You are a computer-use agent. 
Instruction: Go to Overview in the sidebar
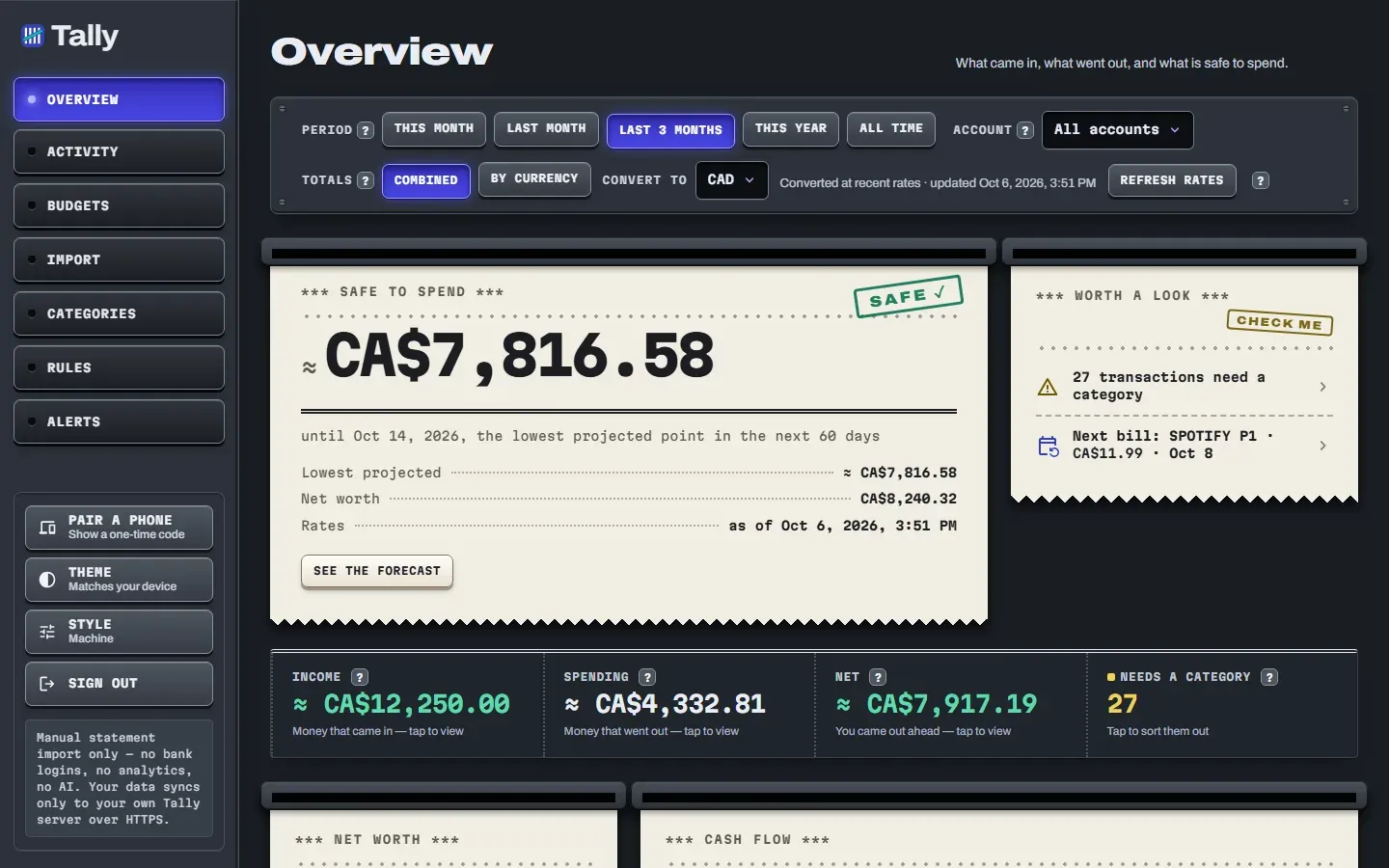pos(119,99)
